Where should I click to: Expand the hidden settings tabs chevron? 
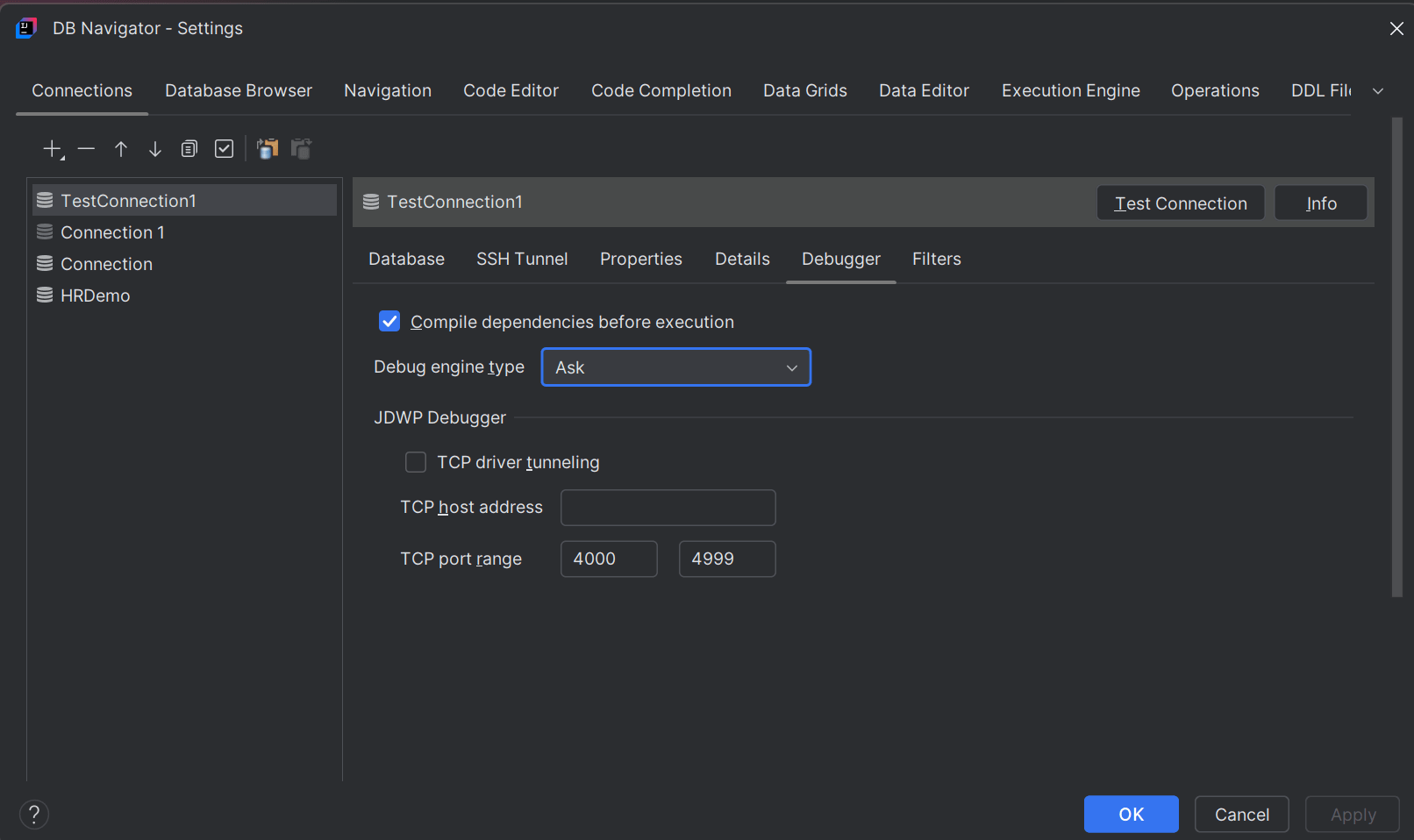point(1378,90)
